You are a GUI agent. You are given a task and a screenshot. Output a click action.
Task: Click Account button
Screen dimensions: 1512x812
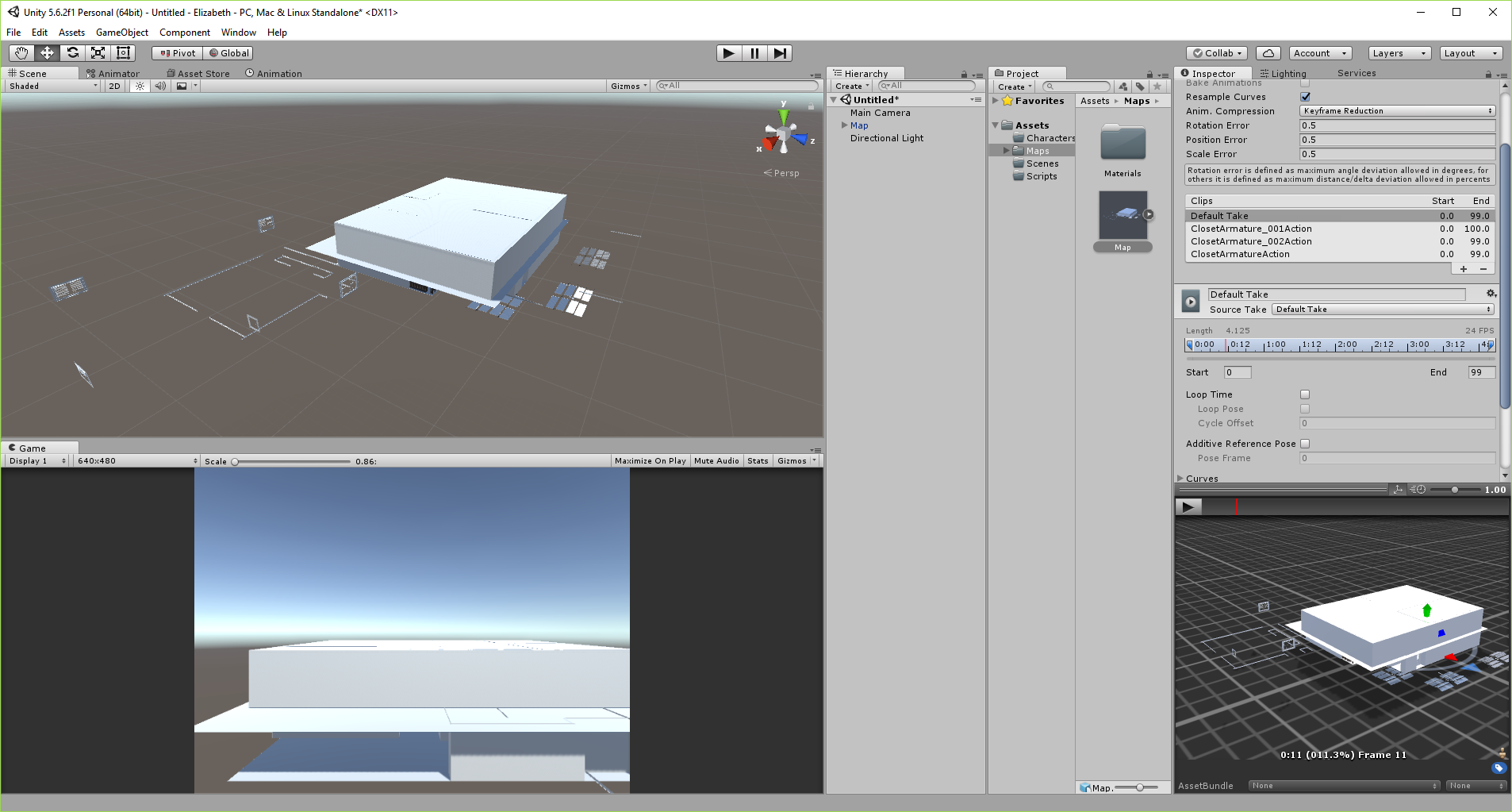(x=1320, y=53)
